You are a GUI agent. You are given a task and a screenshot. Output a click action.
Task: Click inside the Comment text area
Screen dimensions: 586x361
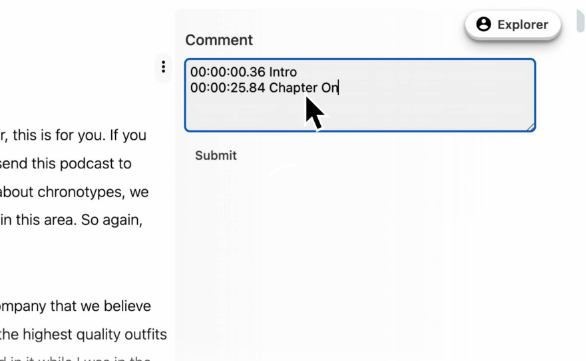[x=360, y=95]
